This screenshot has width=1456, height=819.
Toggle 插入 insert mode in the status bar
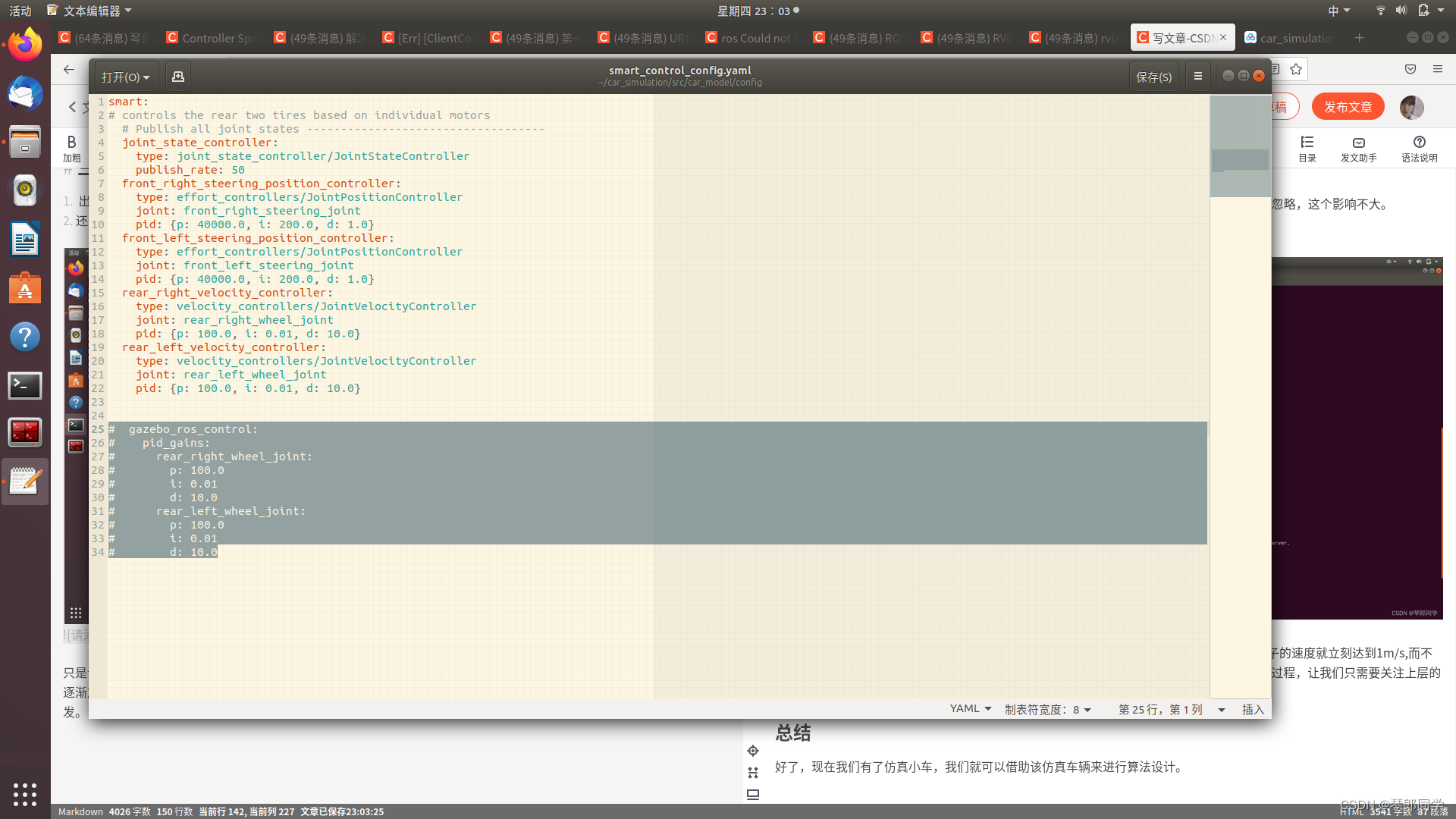click(1253, 709)
